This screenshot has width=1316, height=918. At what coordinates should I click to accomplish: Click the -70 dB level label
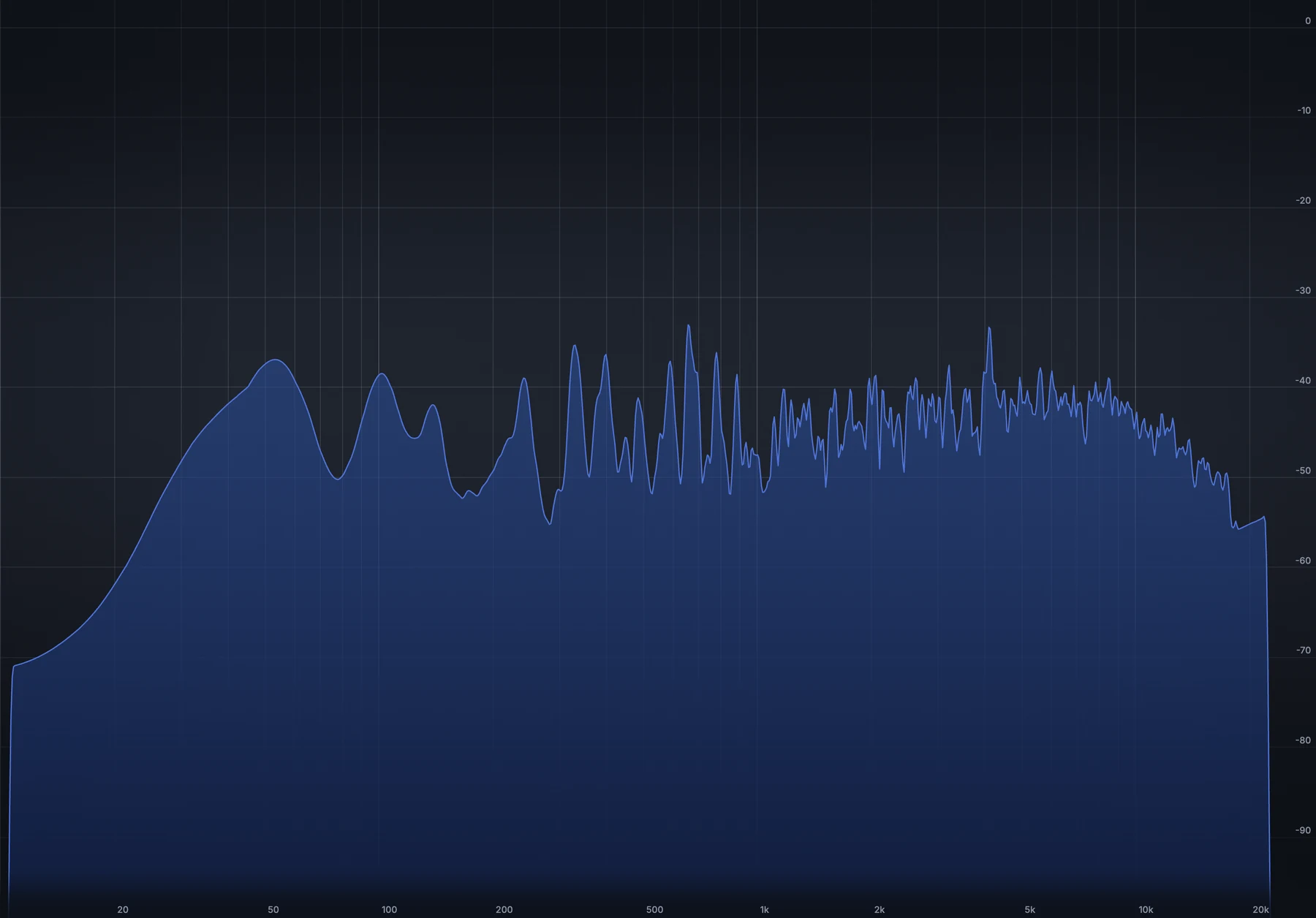click(1304, 650)
